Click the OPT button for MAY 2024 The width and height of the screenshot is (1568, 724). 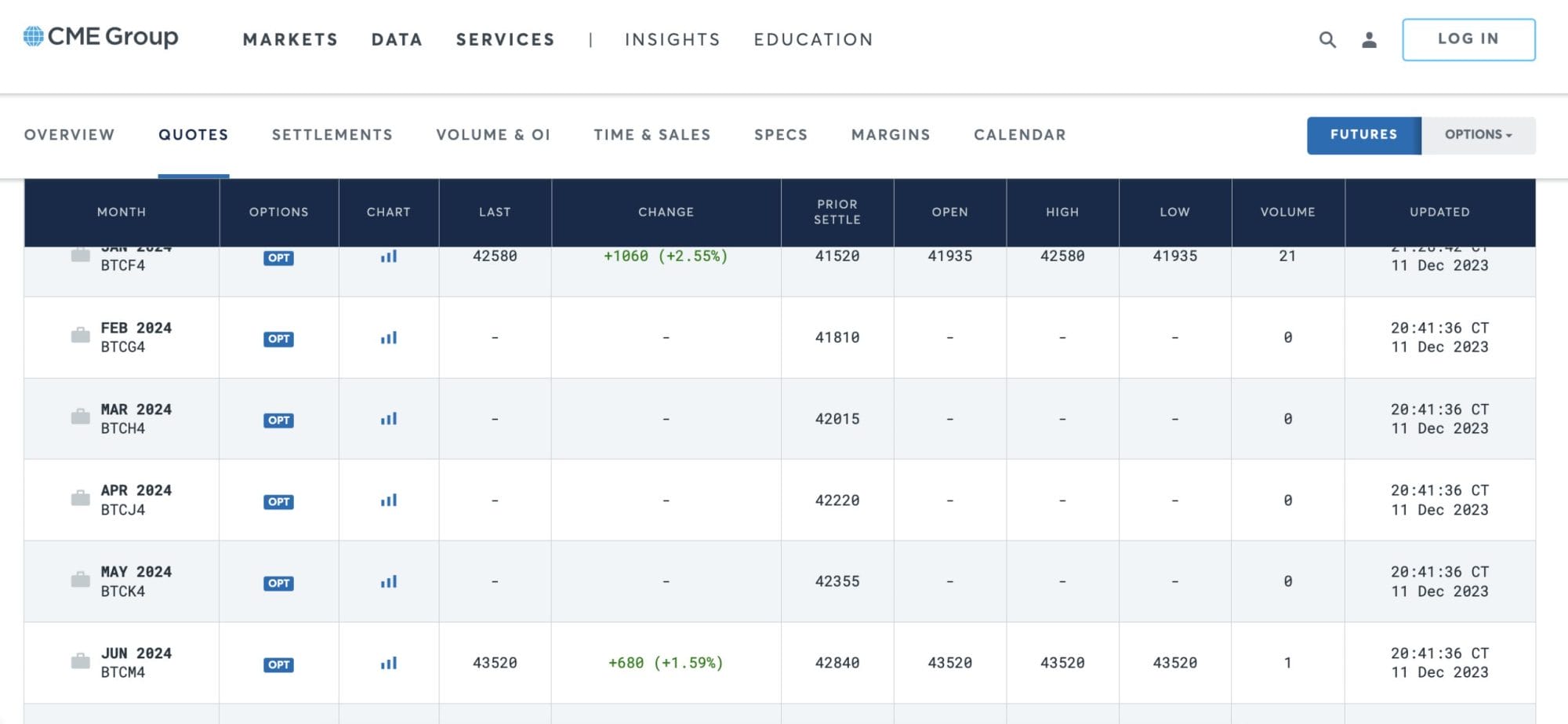[278, 583]
